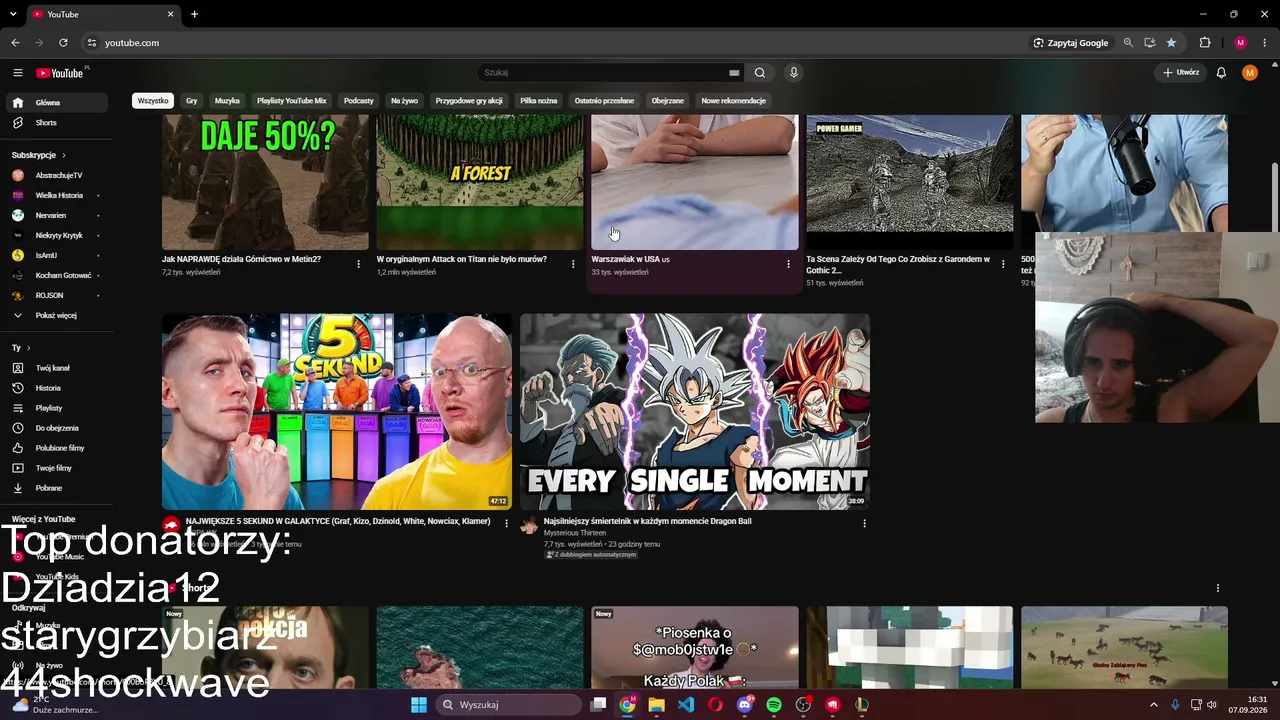Select the Muzyka filter chip
Screen dimensions: 1280x720
[227, 101]
